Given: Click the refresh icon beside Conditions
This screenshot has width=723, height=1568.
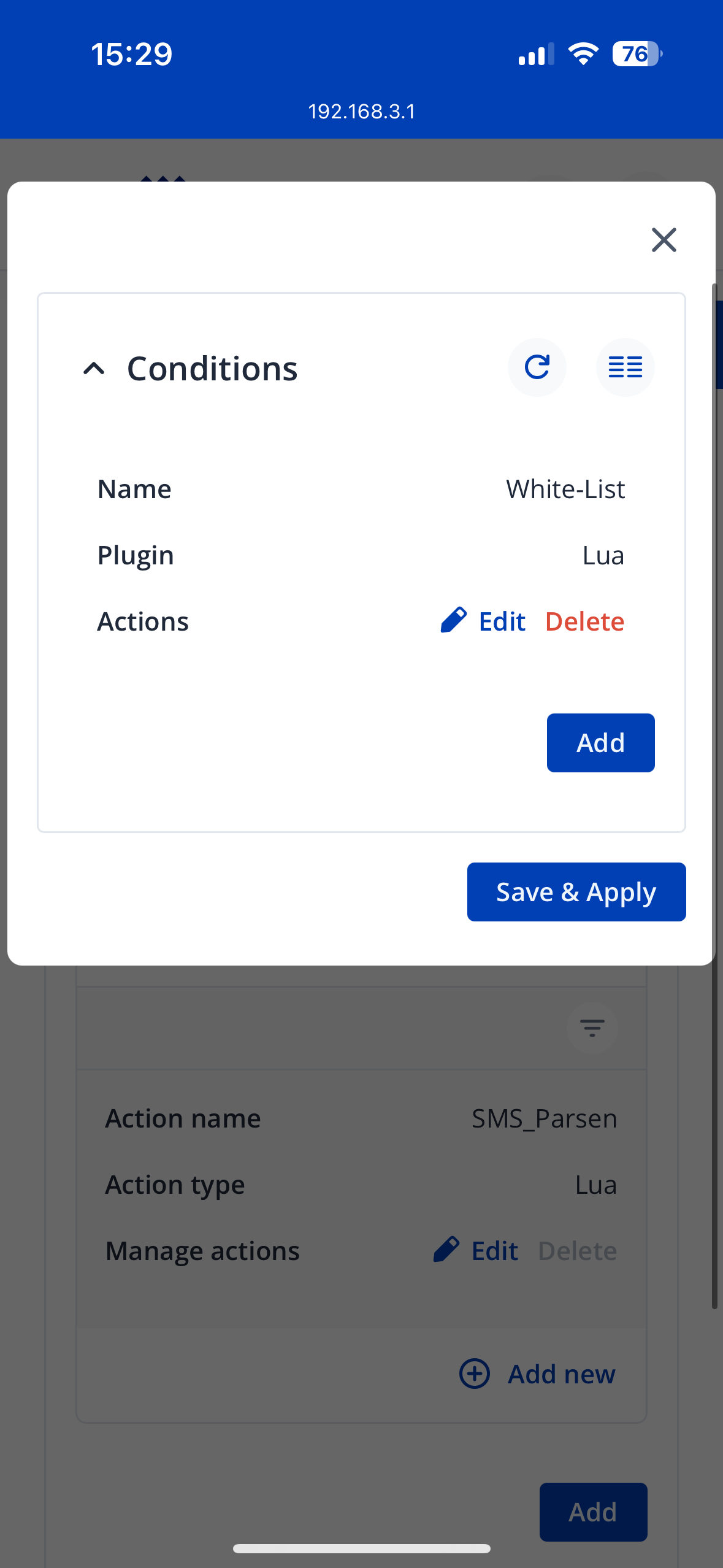Looking at the screenshot, I should pyautogui.click(x=537, y=367).
